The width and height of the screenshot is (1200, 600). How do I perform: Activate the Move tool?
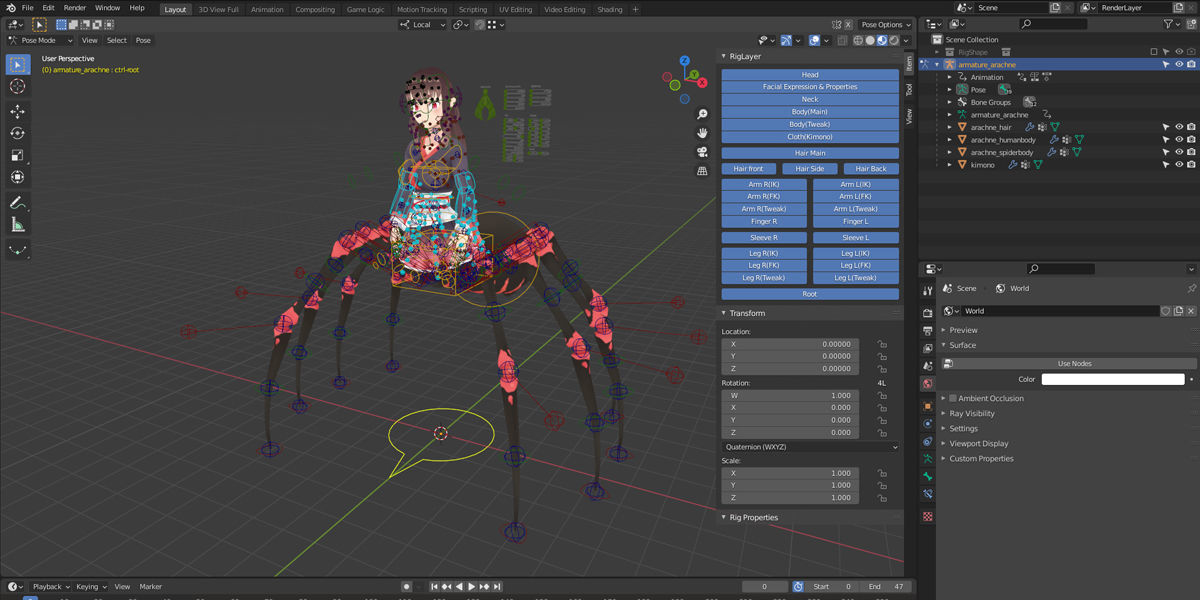pyautogui.click(x=18, y=112)
